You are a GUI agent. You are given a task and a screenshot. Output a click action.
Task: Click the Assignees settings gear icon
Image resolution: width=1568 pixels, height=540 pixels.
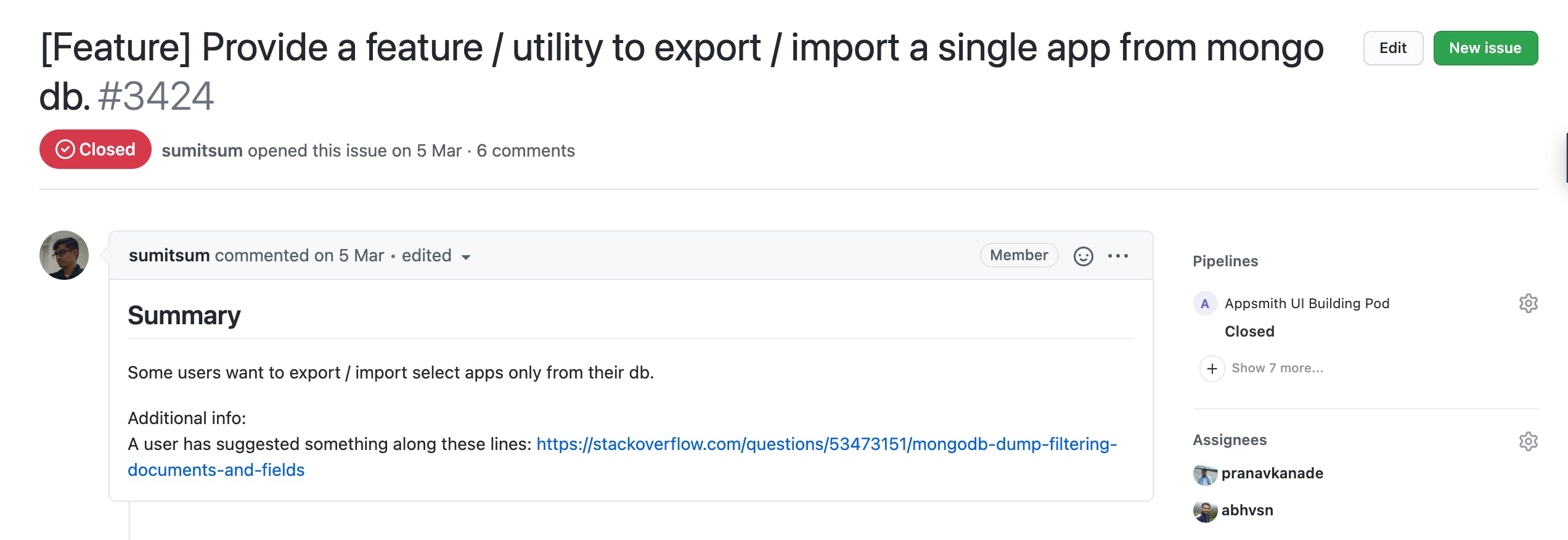click(x=1528, y=441)
